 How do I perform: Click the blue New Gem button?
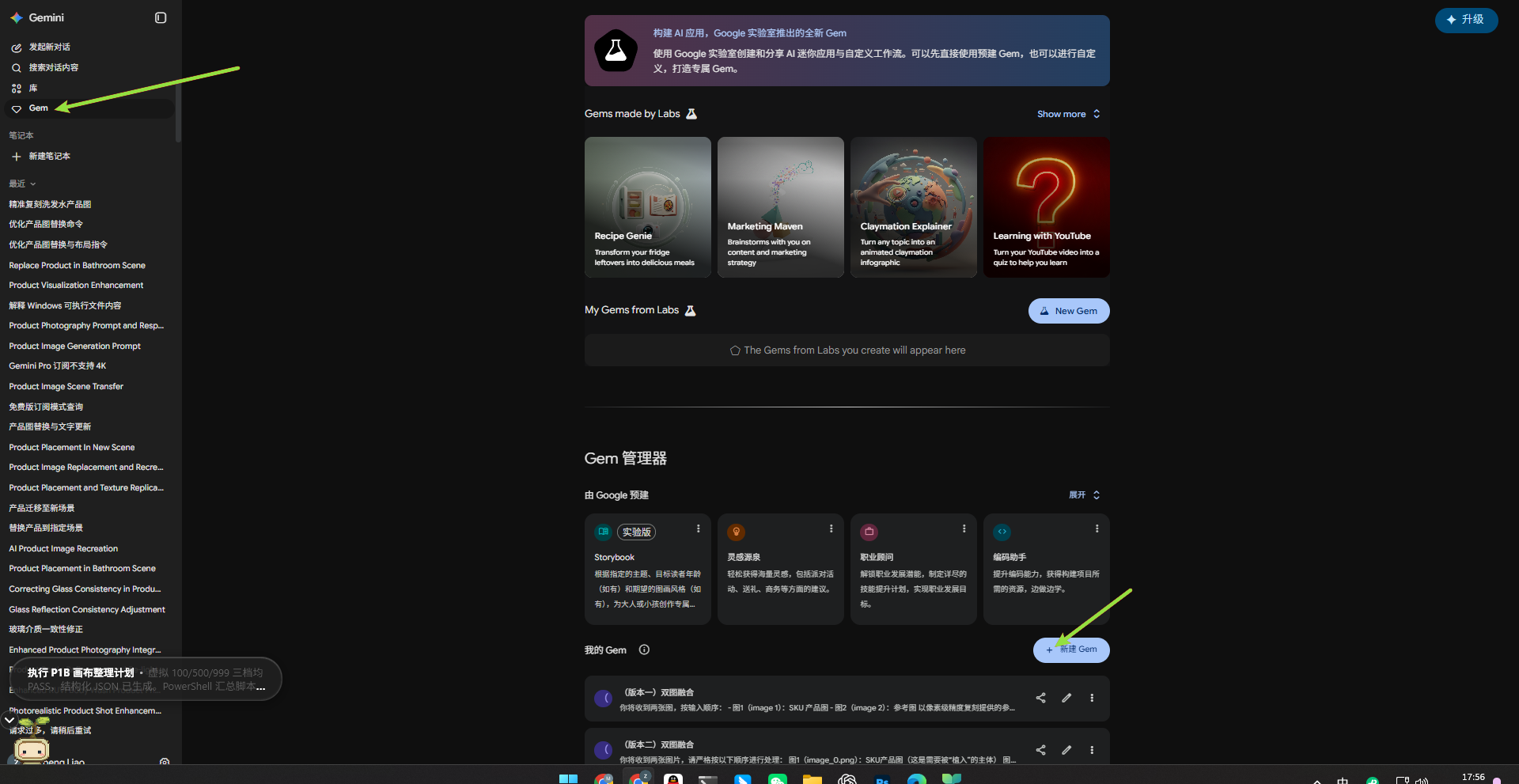1069,311
